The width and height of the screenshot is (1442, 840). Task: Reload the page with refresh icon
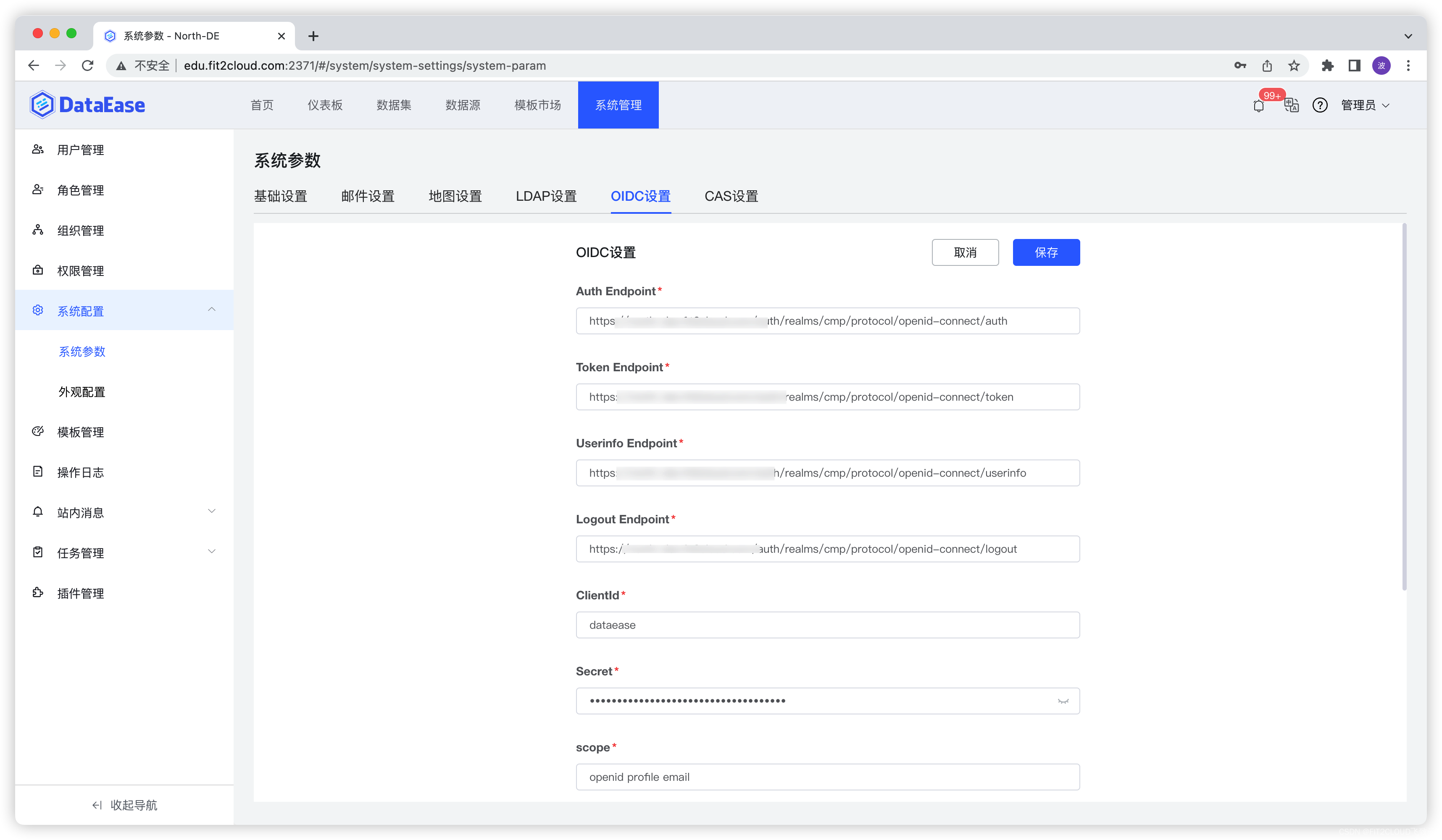click(x=87, y=66)
